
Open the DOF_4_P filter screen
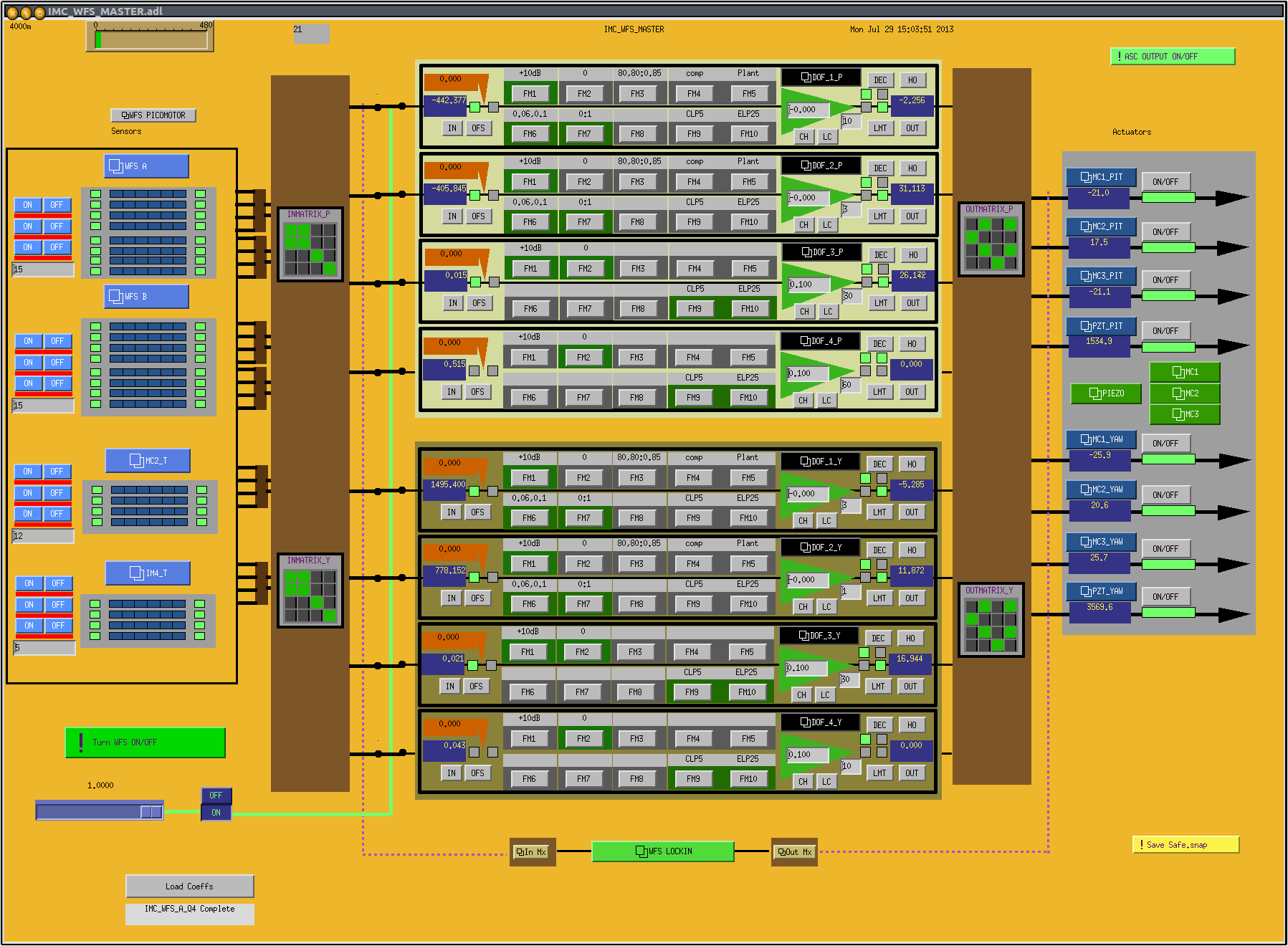click(x=820, y=341)
